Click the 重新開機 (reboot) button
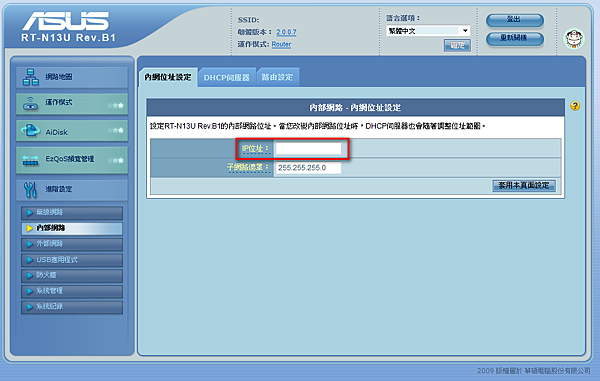Screen dimensions: 600x381 click(515, 38)
